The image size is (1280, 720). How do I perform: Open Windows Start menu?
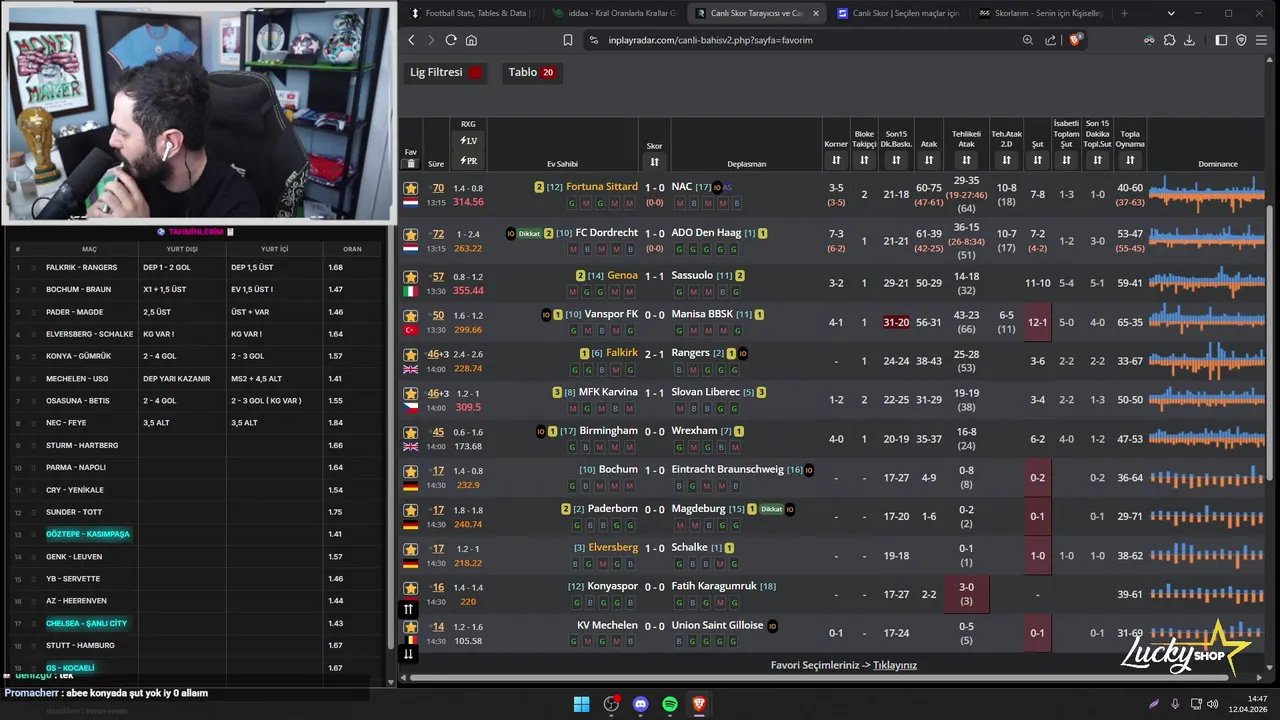tap(581, 704)
